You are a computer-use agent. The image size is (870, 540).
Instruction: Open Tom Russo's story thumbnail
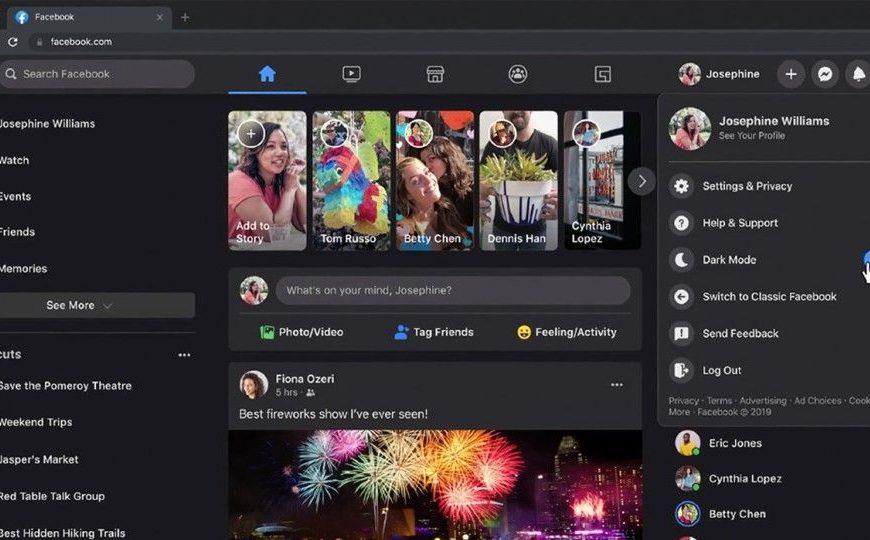351,180
